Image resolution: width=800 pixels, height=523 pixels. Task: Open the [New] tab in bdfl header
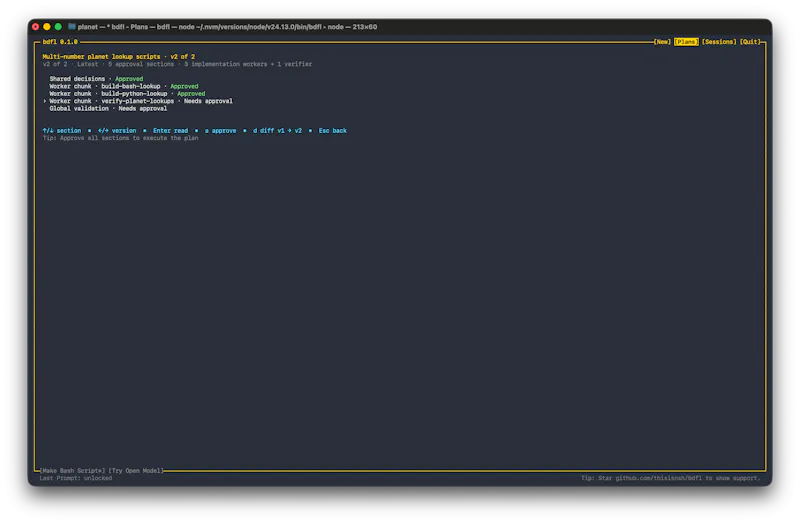click(662, 42)
